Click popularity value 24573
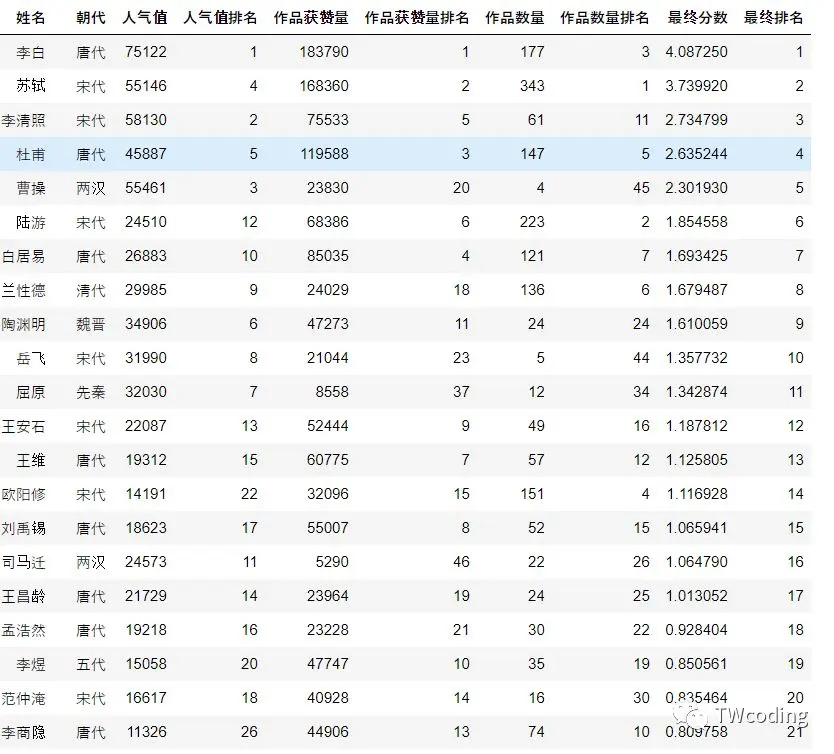This screenshot has width=834, height=754. 146,563
